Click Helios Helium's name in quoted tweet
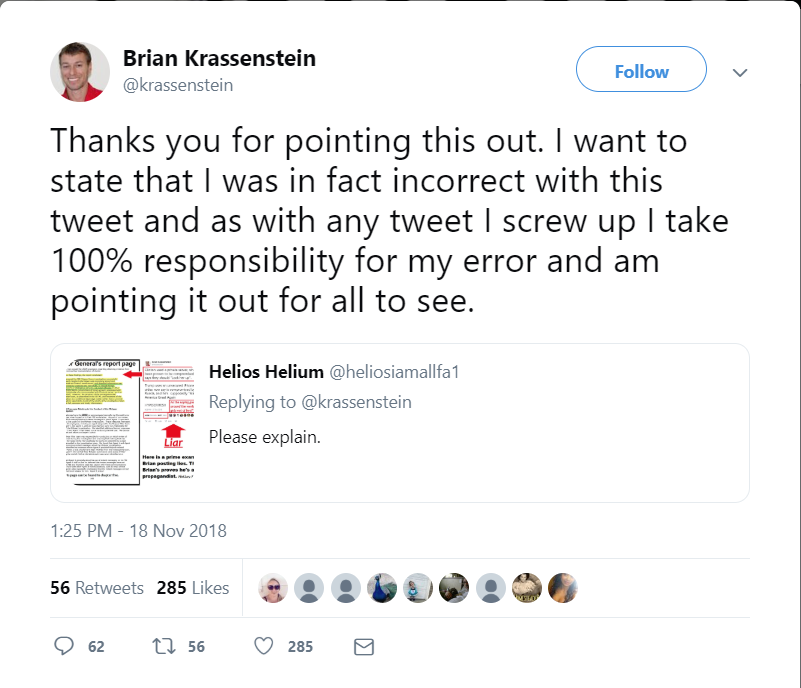801x688 pixels. click(x=265, y=372)
